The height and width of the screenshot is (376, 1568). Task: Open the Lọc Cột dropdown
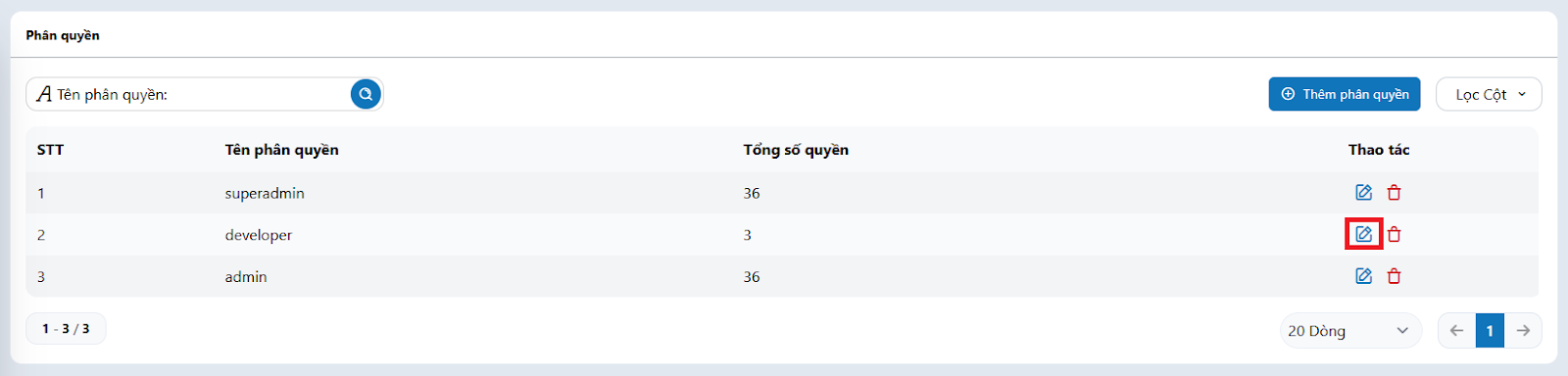point(1489,94)
